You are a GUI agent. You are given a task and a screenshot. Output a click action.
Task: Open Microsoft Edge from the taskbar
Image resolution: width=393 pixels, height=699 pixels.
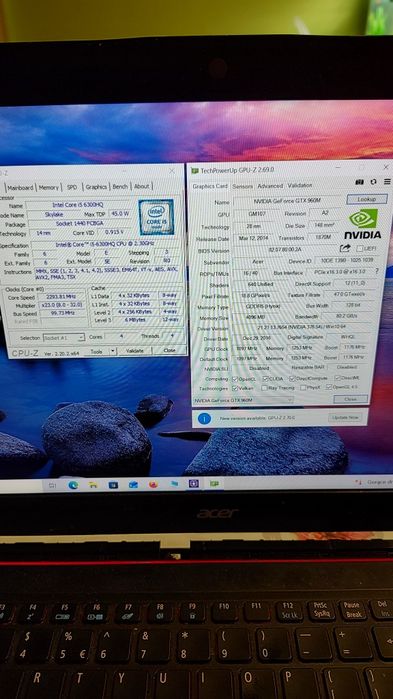[73, 484]
